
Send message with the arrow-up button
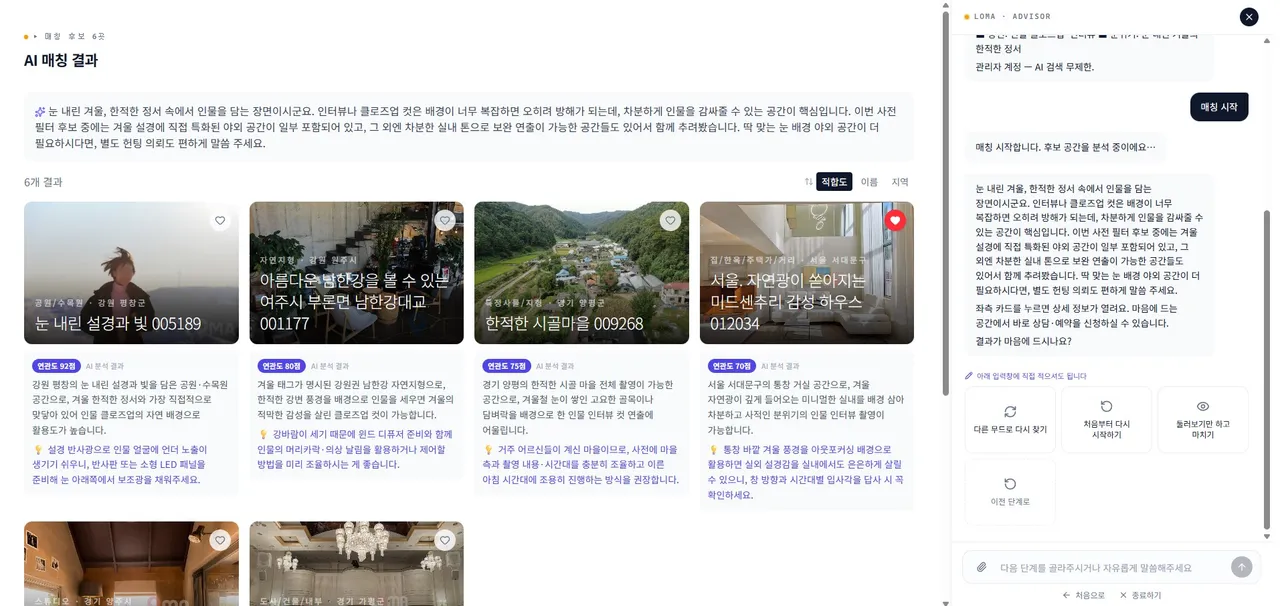tap(1242, 567)
